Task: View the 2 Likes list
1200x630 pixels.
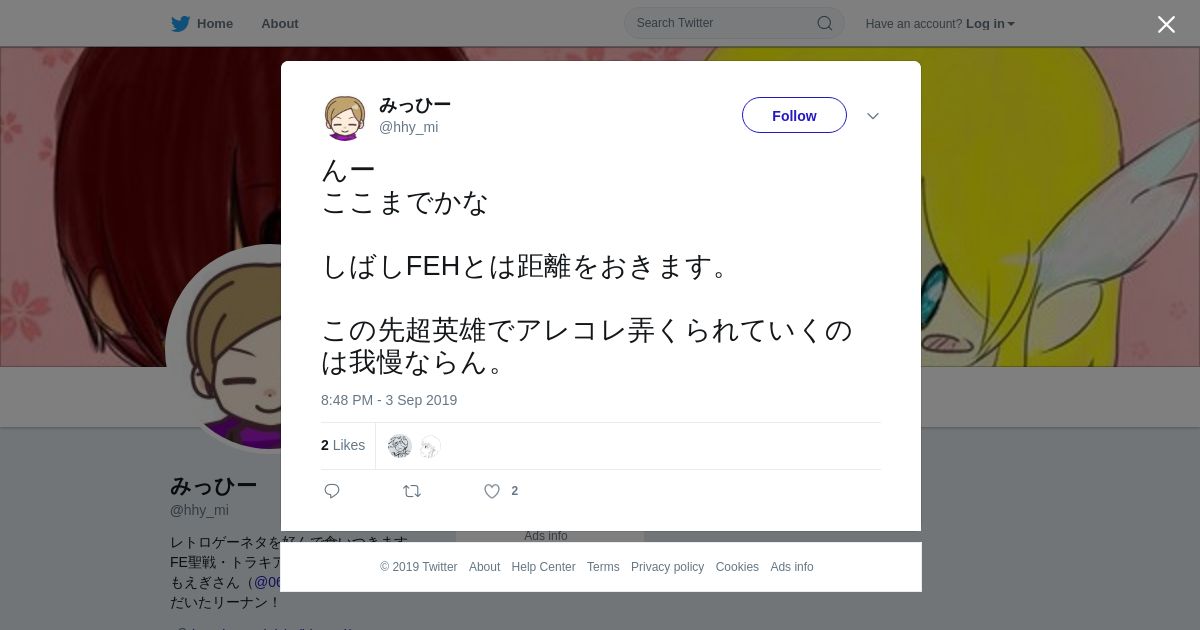Action: point(343,445)
